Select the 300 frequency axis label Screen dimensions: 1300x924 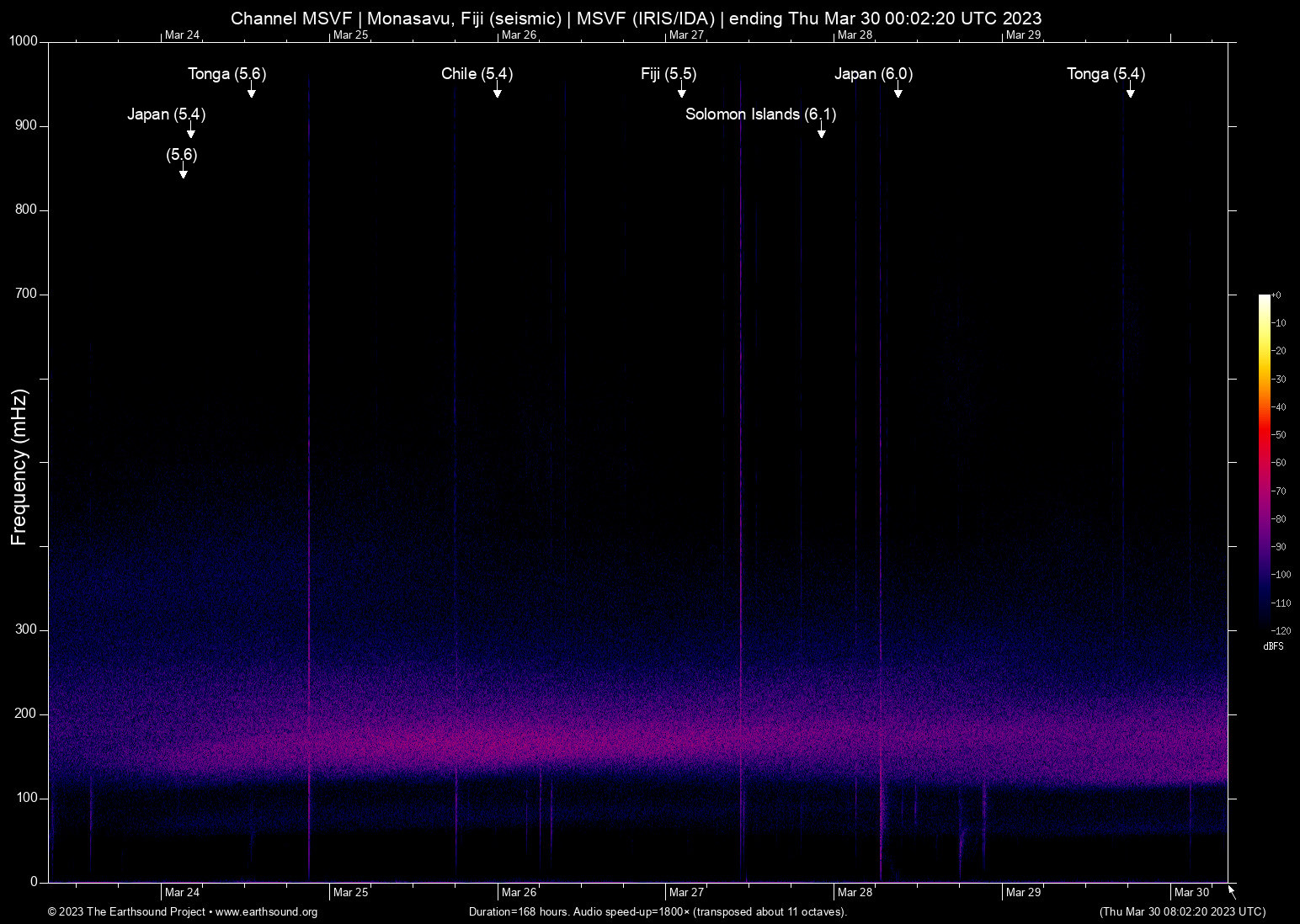pyautogui.click(x=26, y=629)
